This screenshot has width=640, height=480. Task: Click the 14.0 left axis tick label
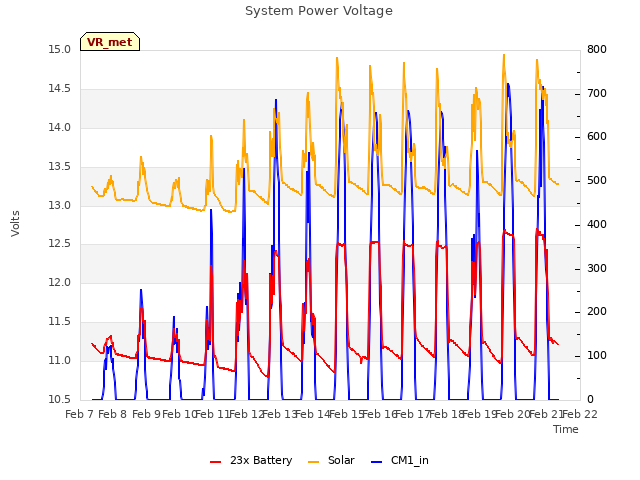point(60,128)
